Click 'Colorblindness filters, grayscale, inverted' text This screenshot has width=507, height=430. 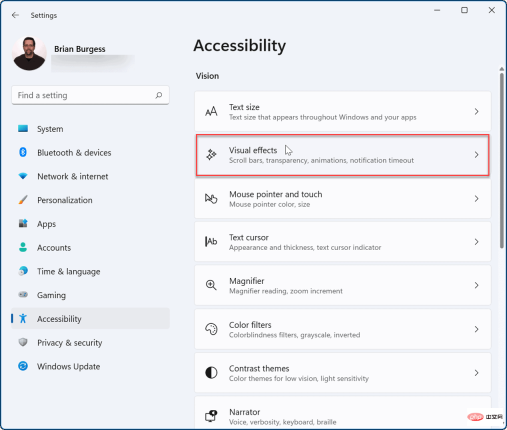pyautogui.click(x=294, y=335)
